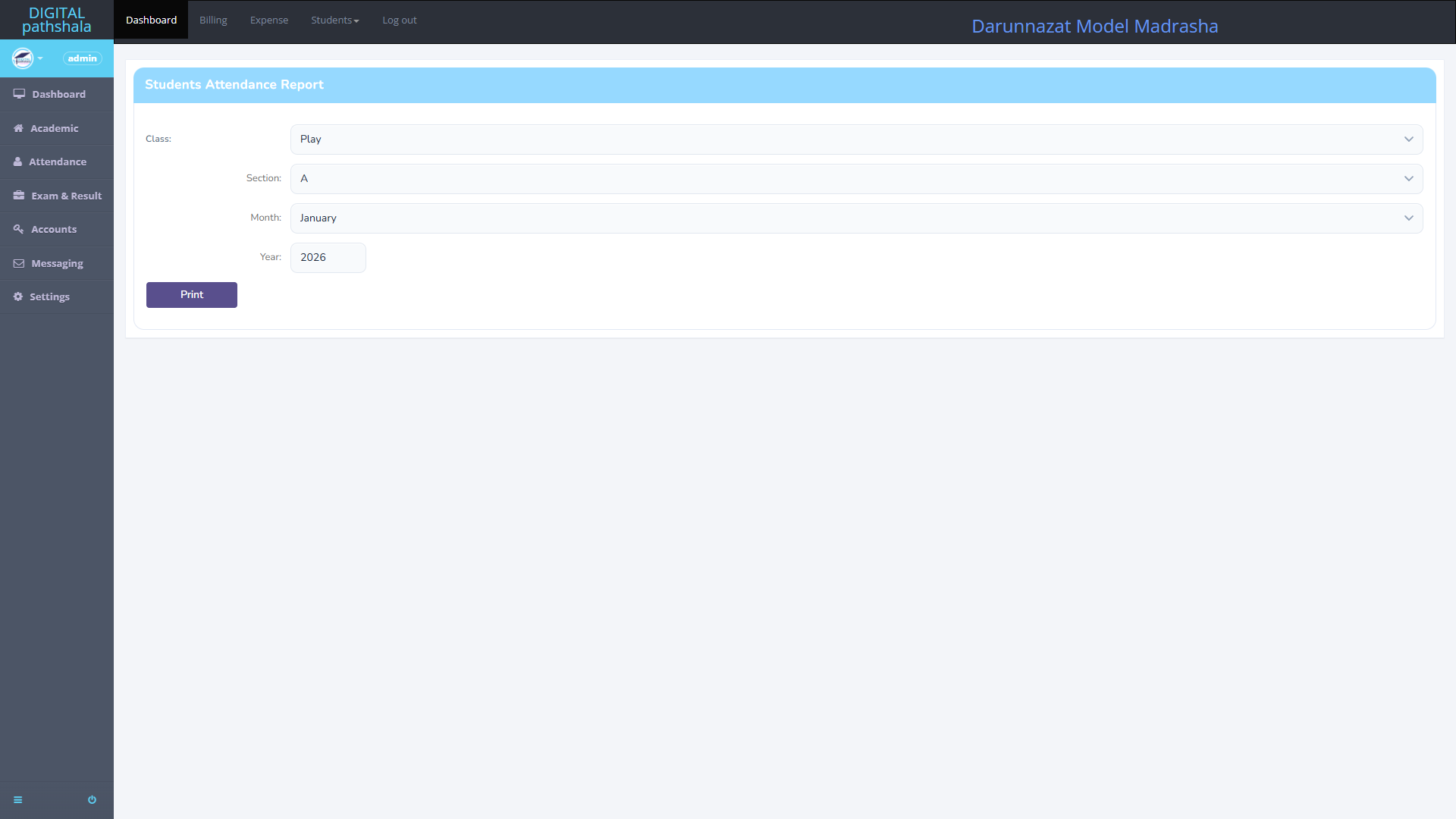
Task: Click the Settings gear icon
Action: click(x=18, y=297)
